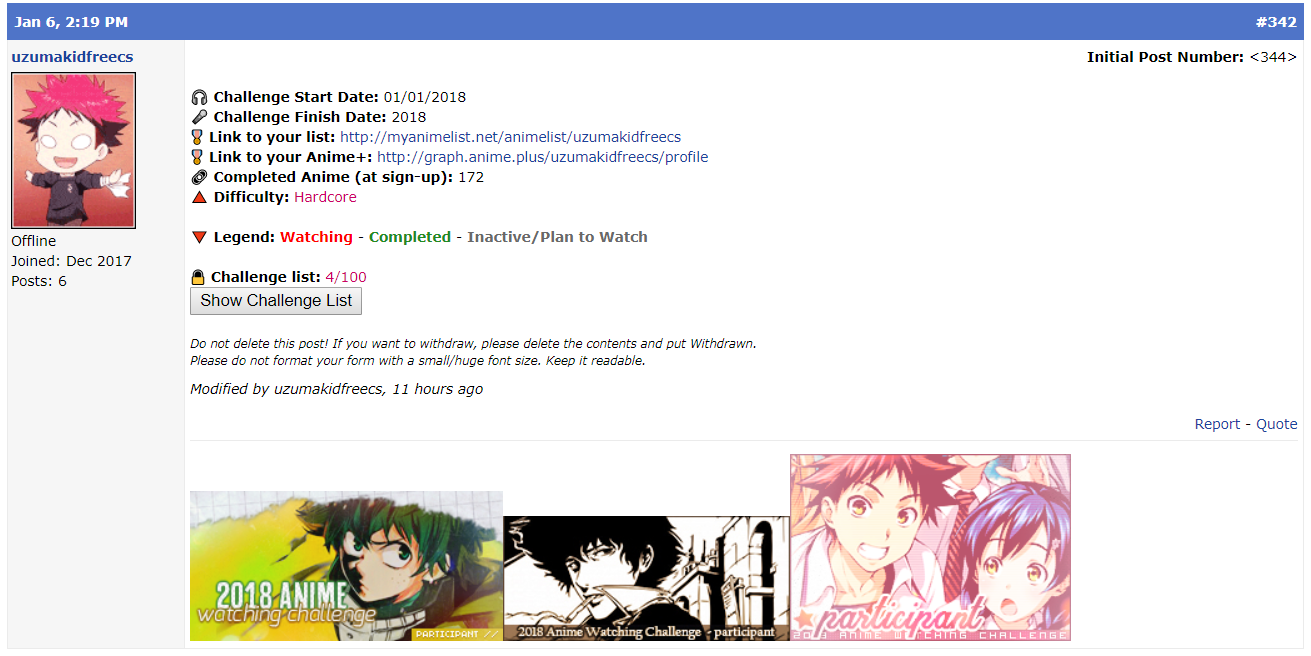This screenshot has width=1311, height=656.
Task: Click the uzumakidfreecs avatar image
Action: pos(73,150)
